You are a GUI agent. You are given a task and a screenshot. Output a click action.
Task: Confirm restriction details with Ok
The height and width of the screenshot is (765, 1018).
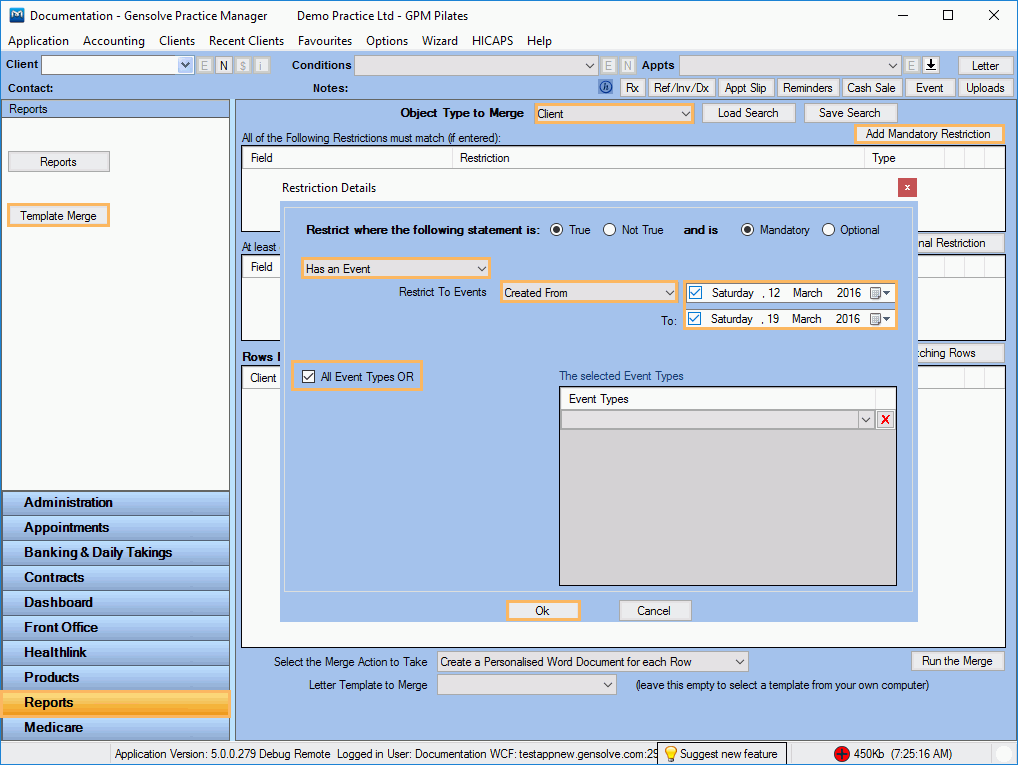coord(543,610)
